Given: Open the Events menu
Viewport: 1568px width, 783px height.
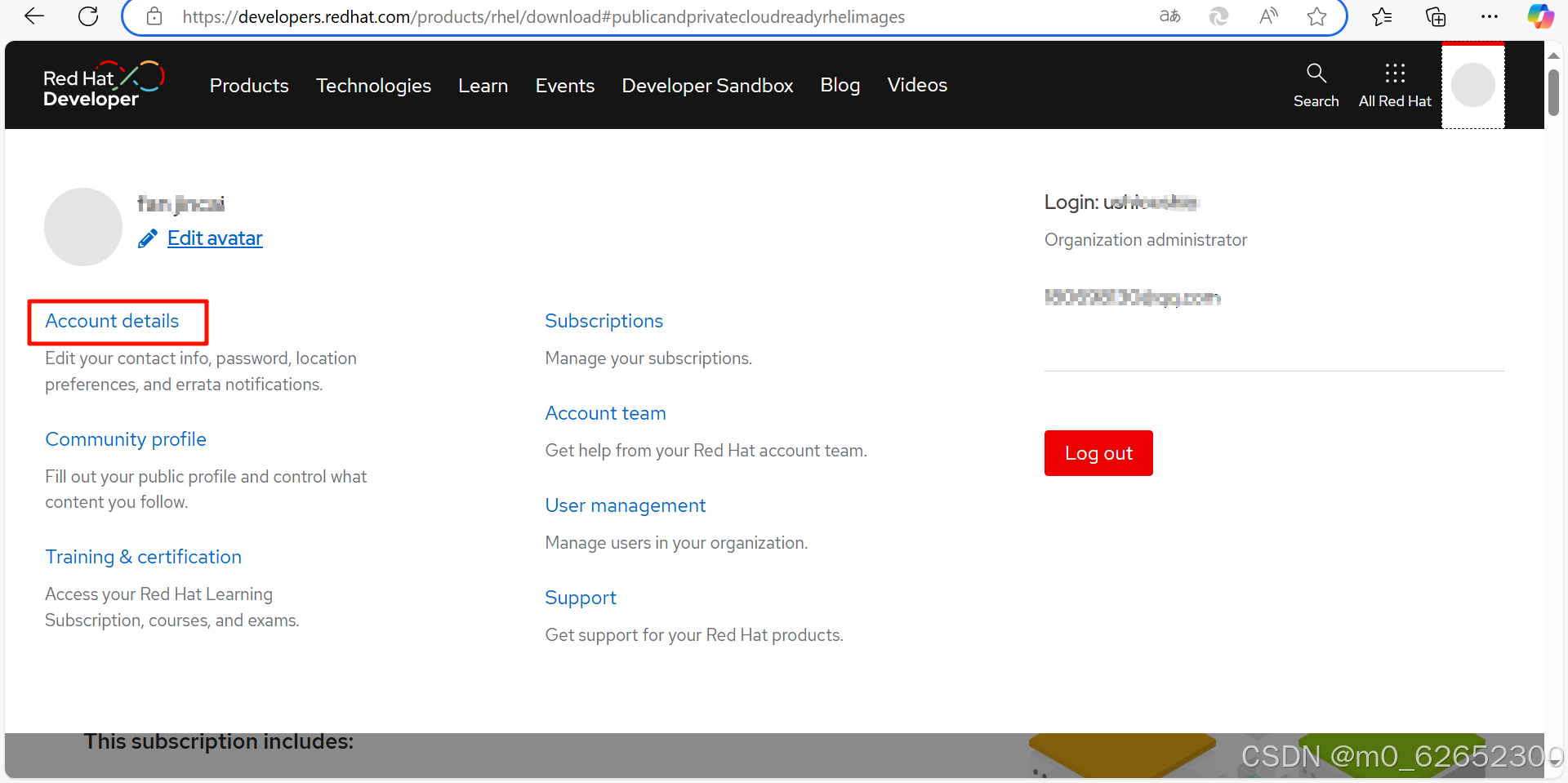Looking at the screenshot, I should pyautogui.click(x=564, y=86).
